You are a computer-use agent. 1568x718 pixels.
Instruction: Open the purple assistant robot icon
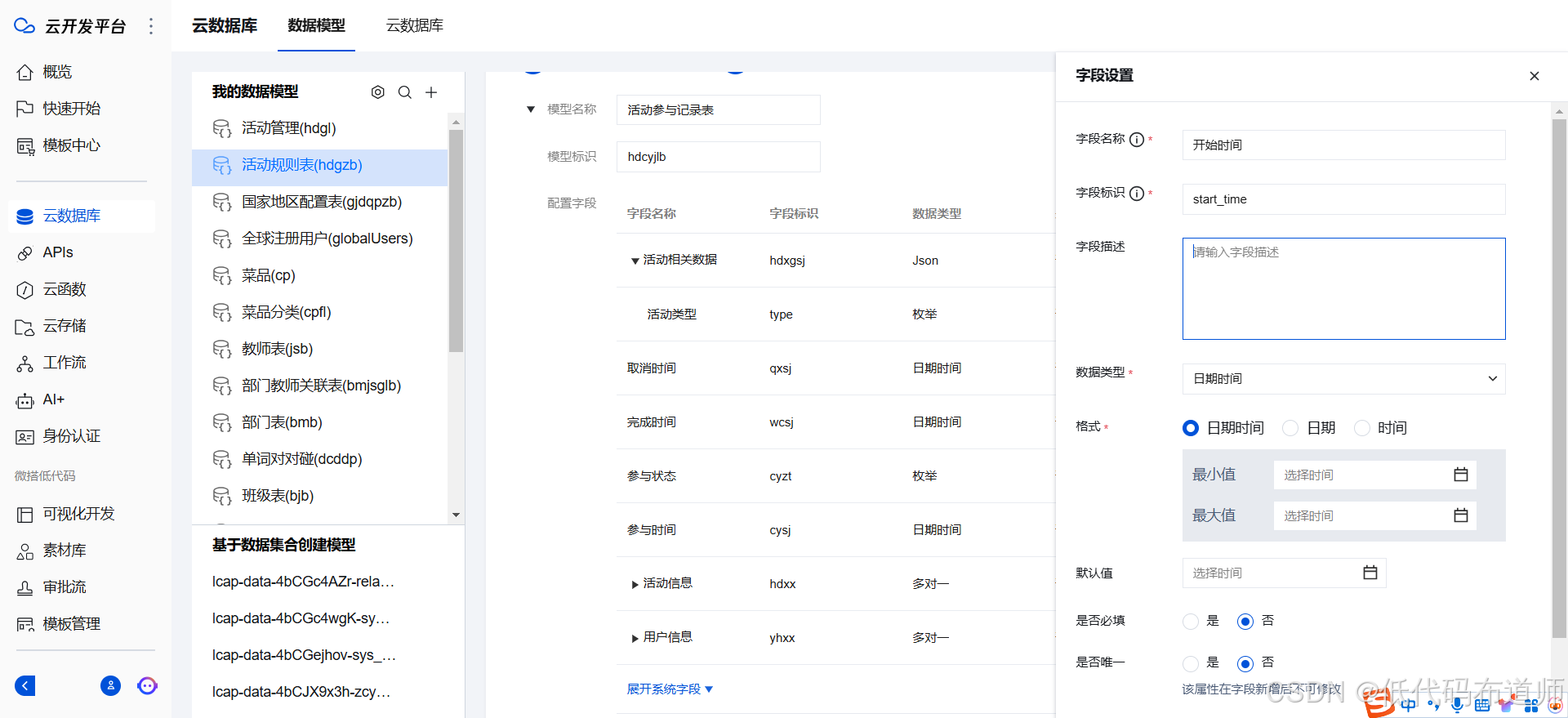pyautogui.click(x=147, y=685)
